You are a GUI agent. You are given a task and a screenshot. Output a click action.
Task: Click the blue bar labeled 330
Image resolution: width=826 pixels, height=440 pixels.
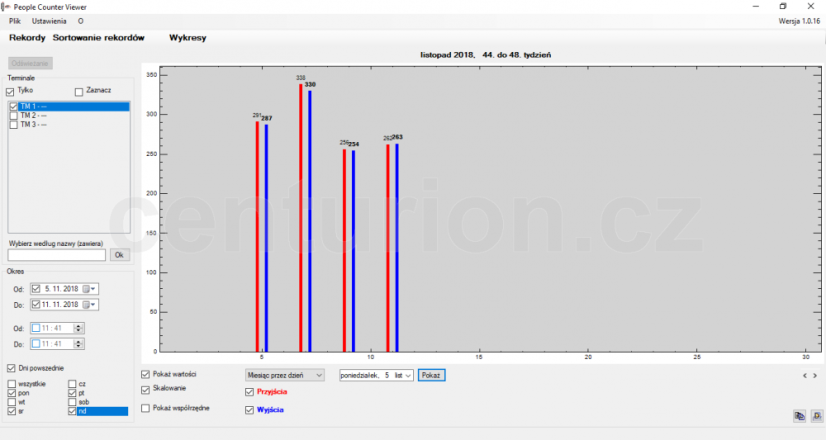coord(310,221)
